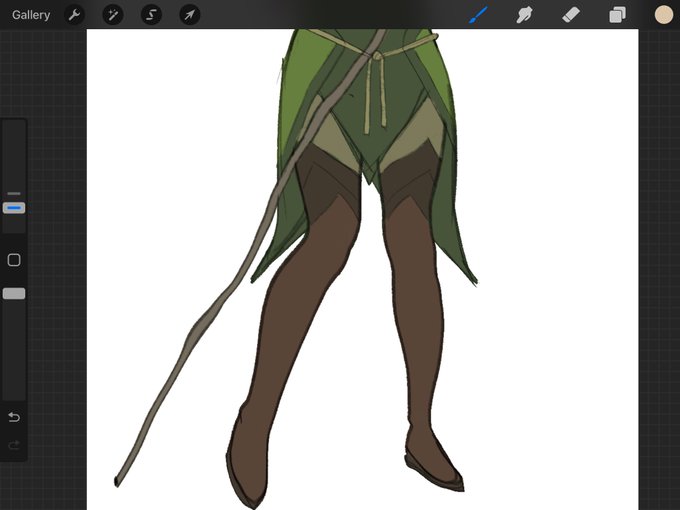Select the Smudge tool
Viewport: 680px width, 510px height.
click(x=524, y=15)
